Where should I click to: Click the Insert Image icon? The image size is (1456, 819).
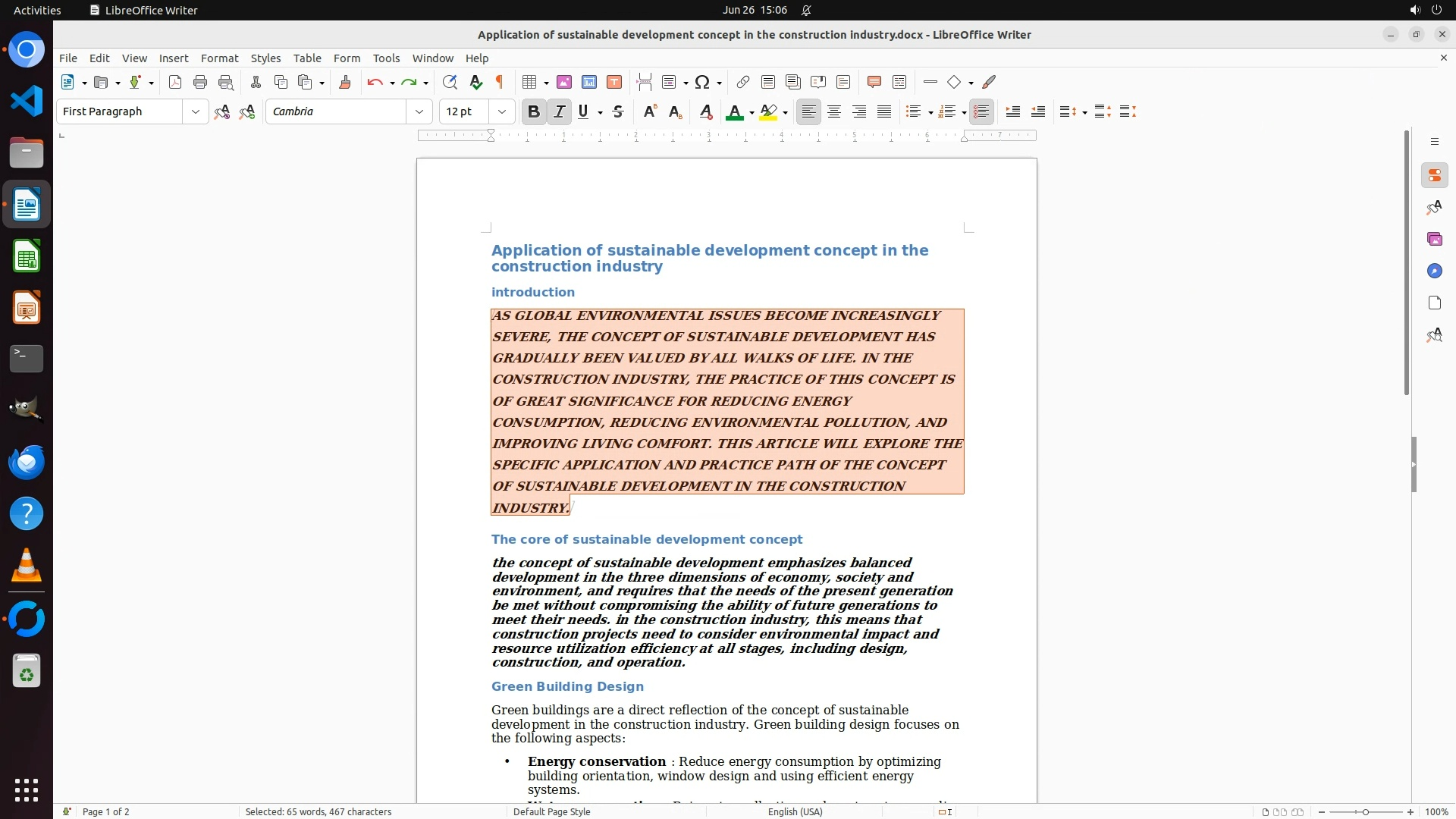coord(564,83)
